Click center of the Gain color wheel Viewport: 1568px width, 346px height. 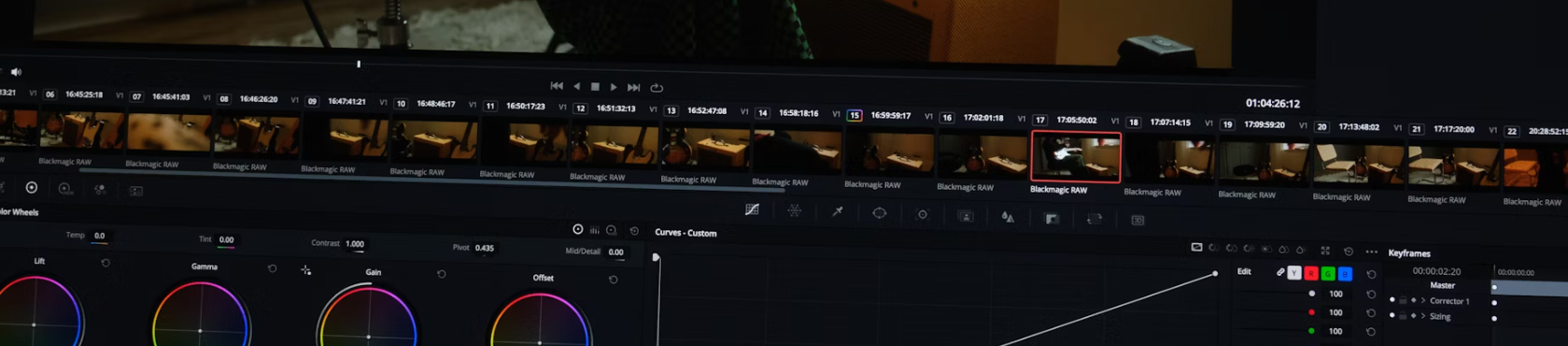tap(368, 336)
